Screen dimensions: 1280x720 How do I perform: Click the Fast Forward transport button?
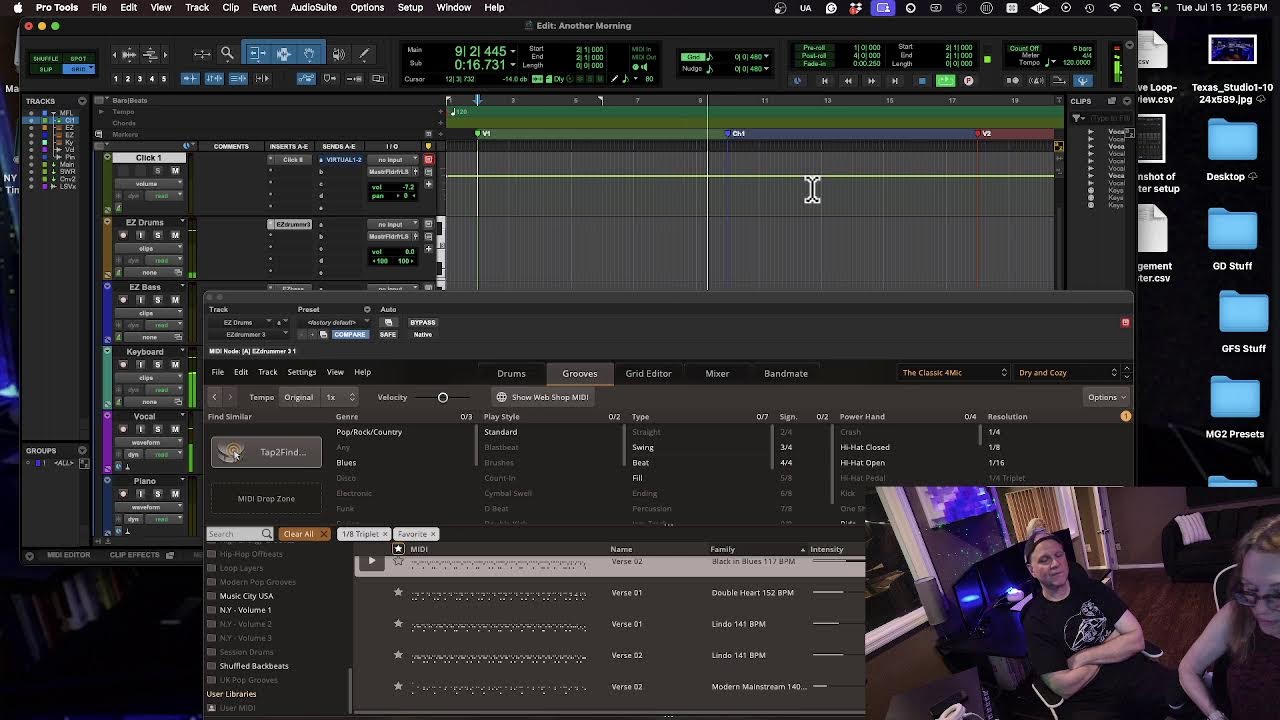point(872,80)
